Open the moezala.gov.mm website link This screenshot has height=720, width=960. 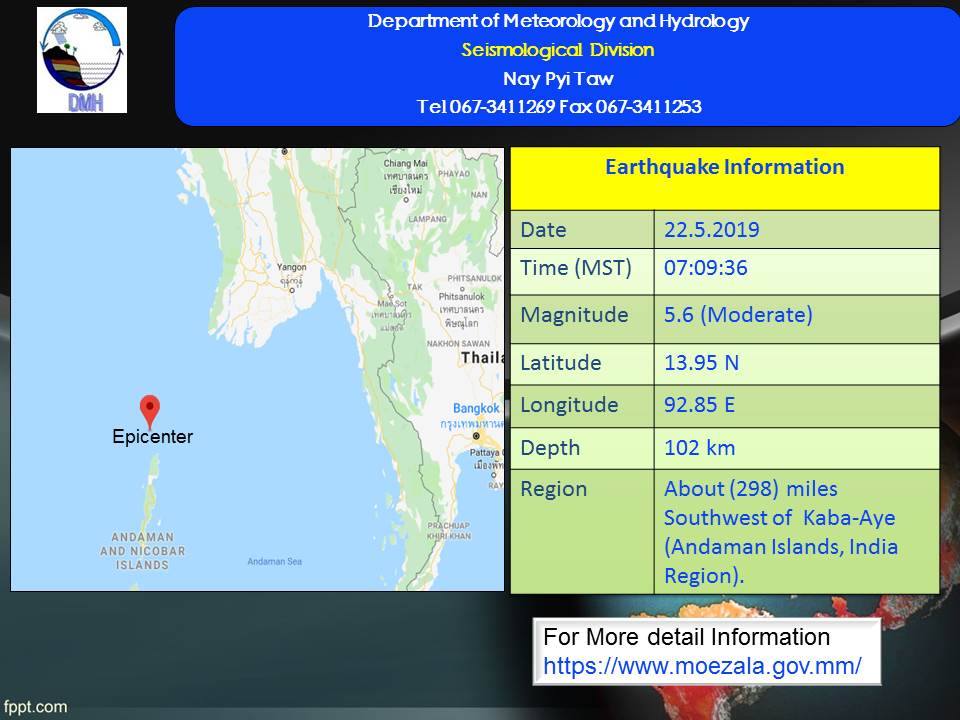point(702,664)
